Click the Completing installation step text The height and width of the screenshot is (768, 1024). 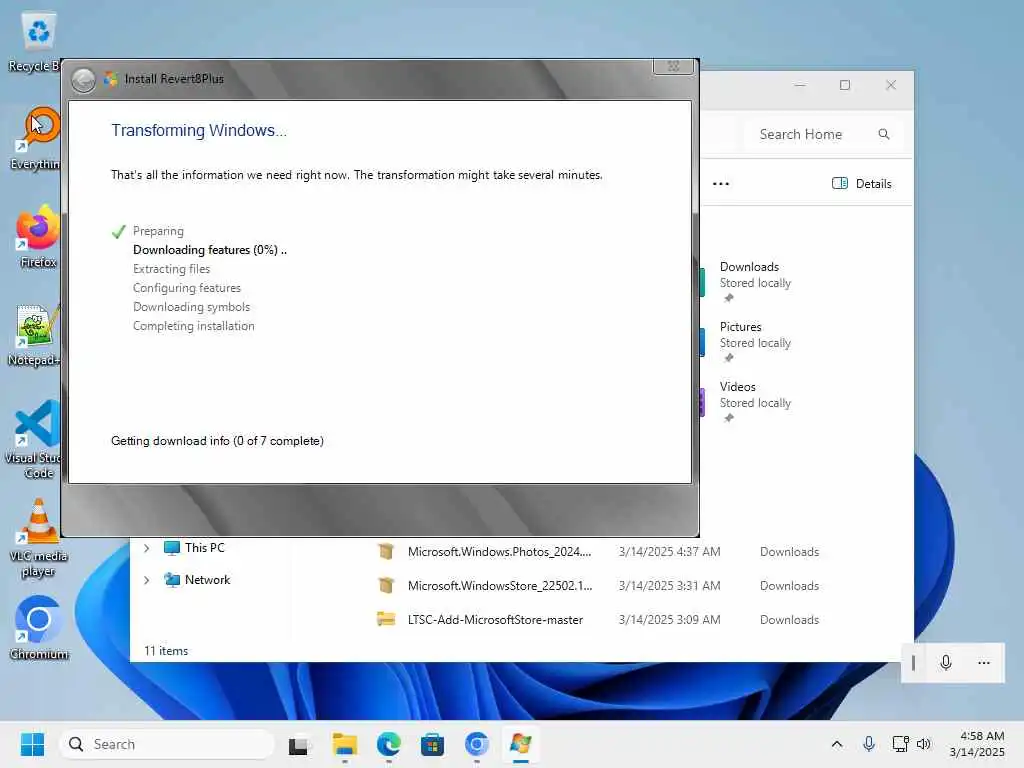tap(193, 326)
